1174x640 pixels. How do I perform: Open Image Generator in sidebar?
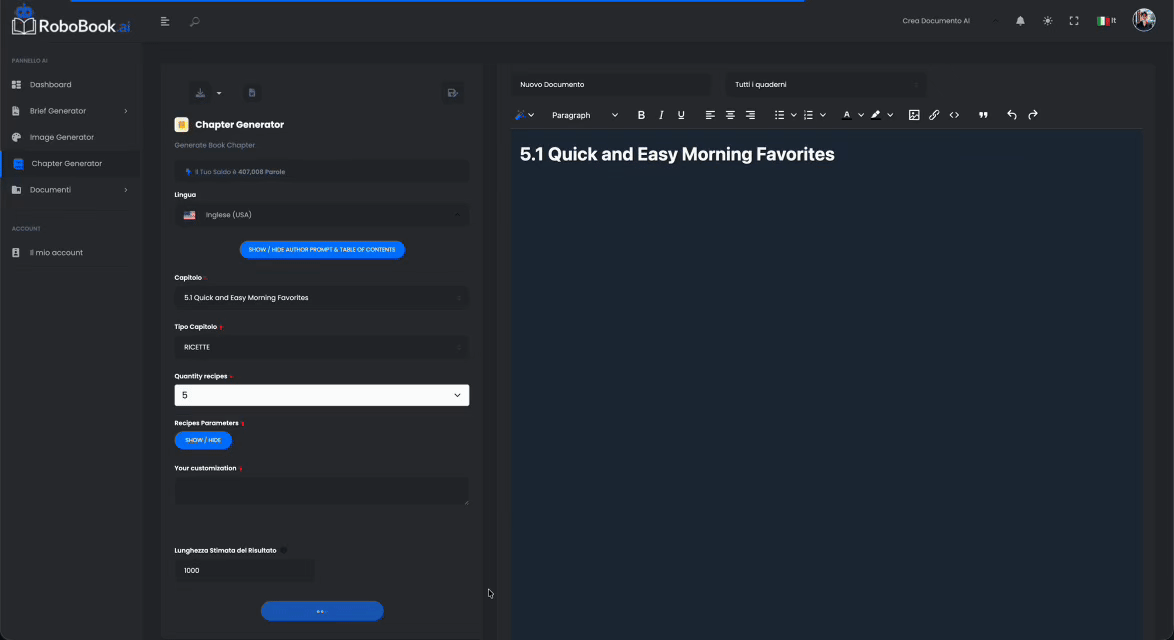tap(61, 137)
